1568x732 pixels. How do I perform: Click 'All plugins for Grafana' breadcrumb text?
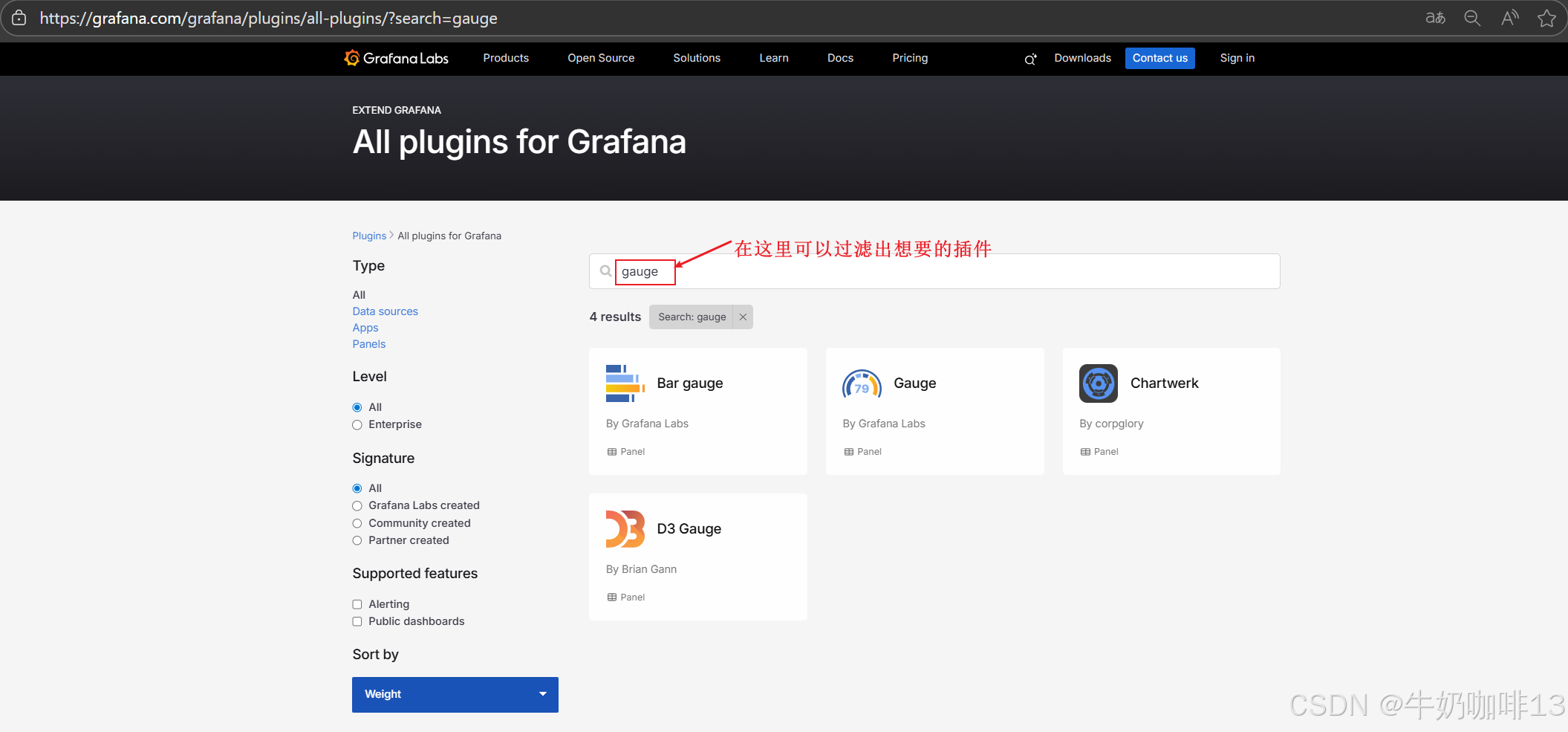point(449,236)
